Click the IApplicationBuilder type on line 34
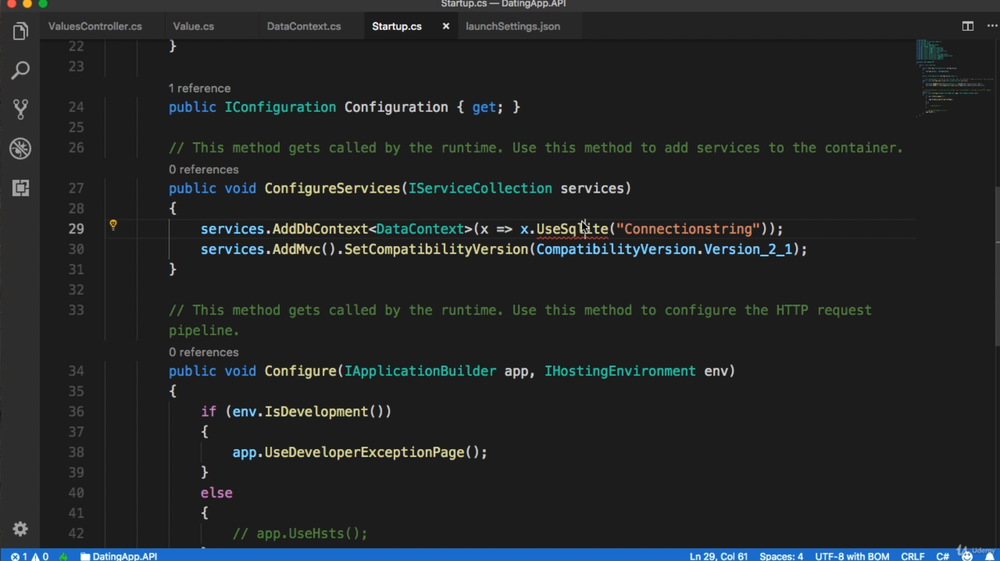 coord(420,371)
